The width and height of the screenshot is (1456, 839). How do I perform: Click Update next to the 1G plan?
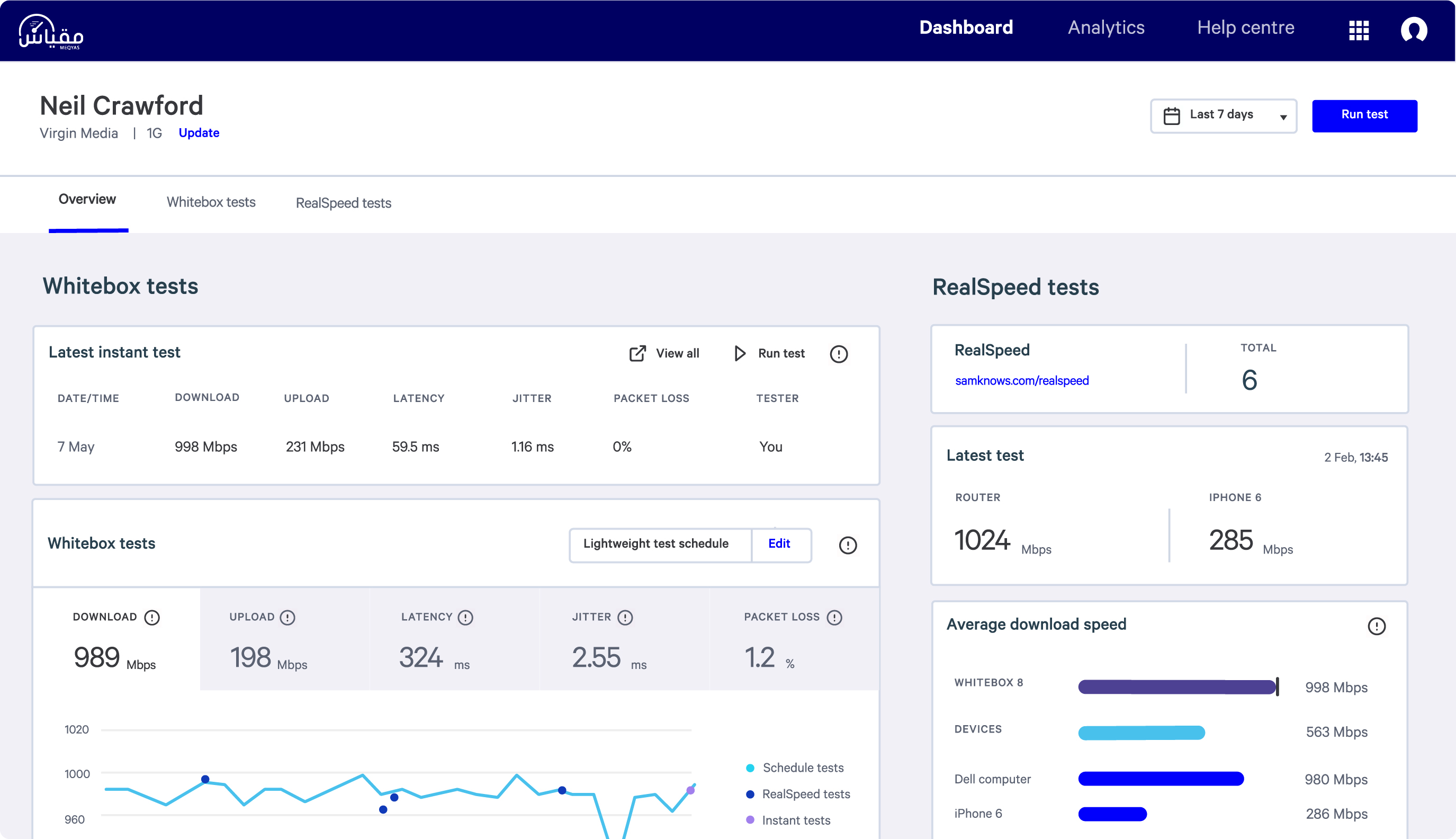[x=199, y=133]
